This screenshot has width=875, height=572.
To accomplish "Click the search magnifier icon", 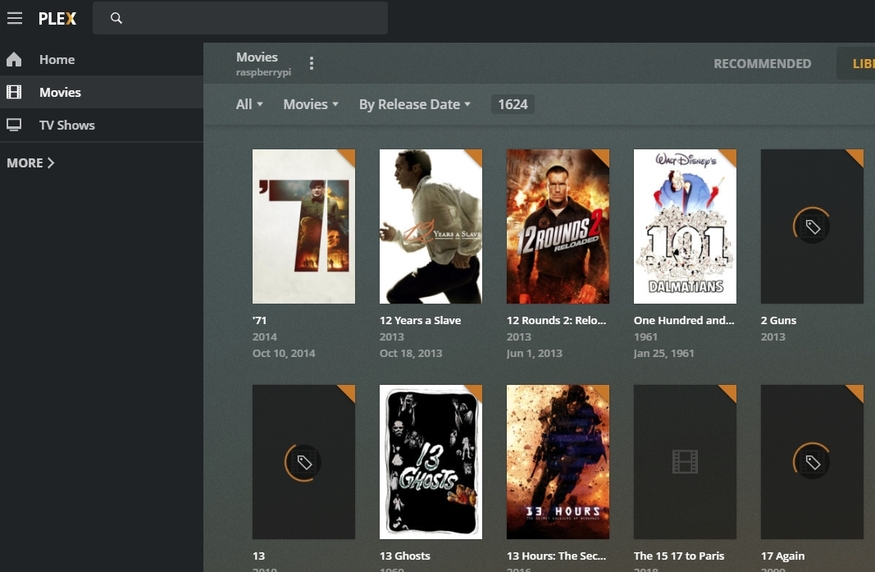I will pos(116,18).
